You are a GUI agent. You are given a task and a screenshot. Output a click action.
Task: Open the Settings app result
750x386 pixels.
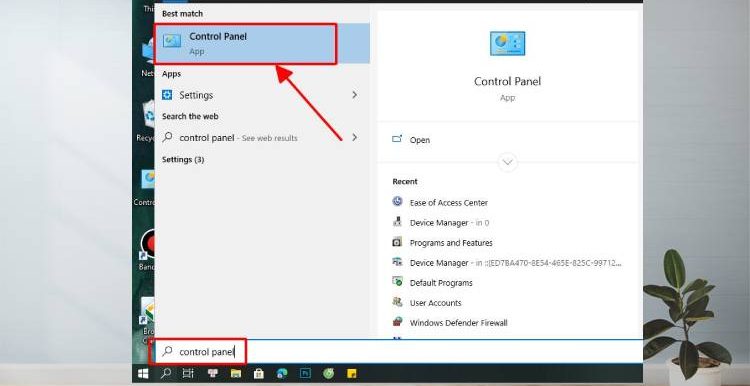(x=261, y=95)
